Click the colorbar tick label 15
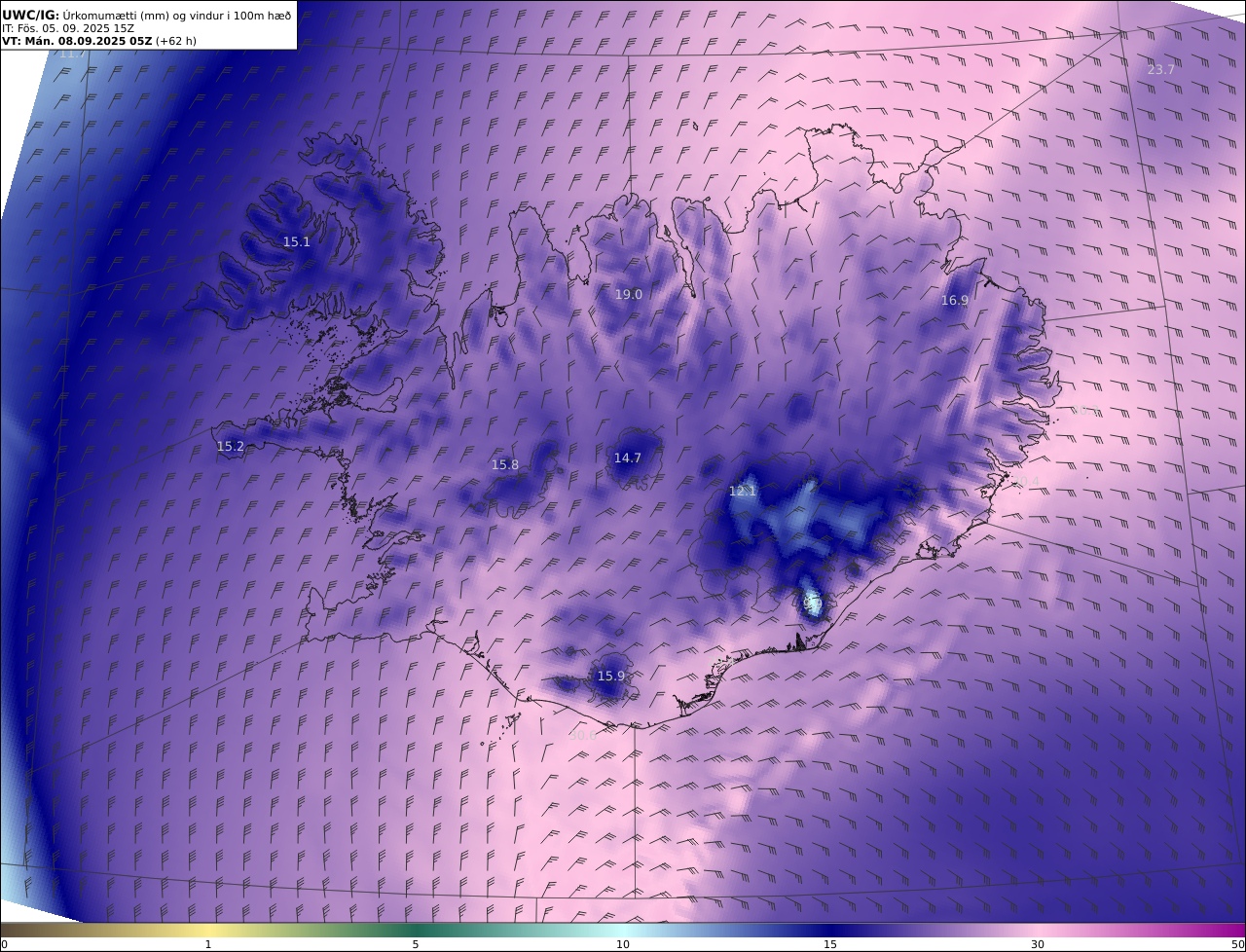Image resolution: width=1246 pixels, height=952 pixels. (x=830, y=944)
